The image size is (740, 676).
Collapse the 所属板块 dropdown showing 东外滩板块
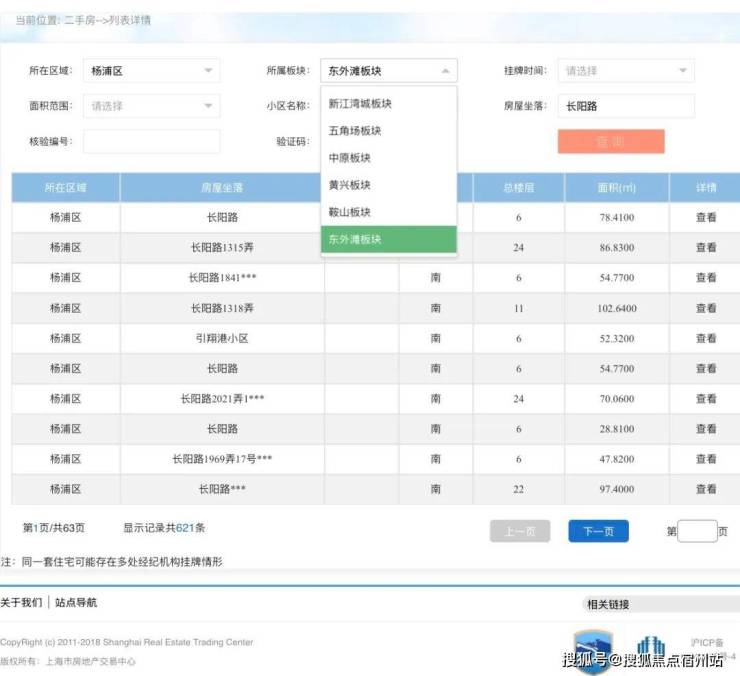[388, 71]
